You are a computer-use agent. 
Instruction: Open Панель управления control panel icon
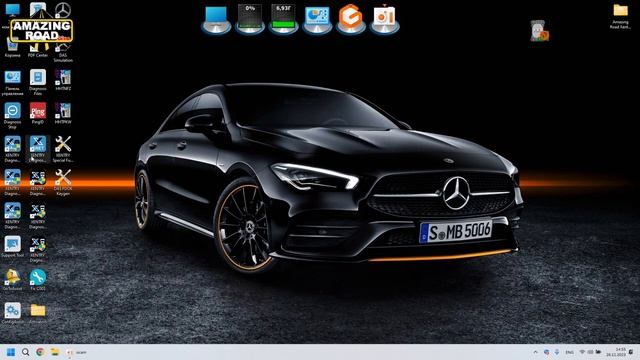[x=12, y=82]
